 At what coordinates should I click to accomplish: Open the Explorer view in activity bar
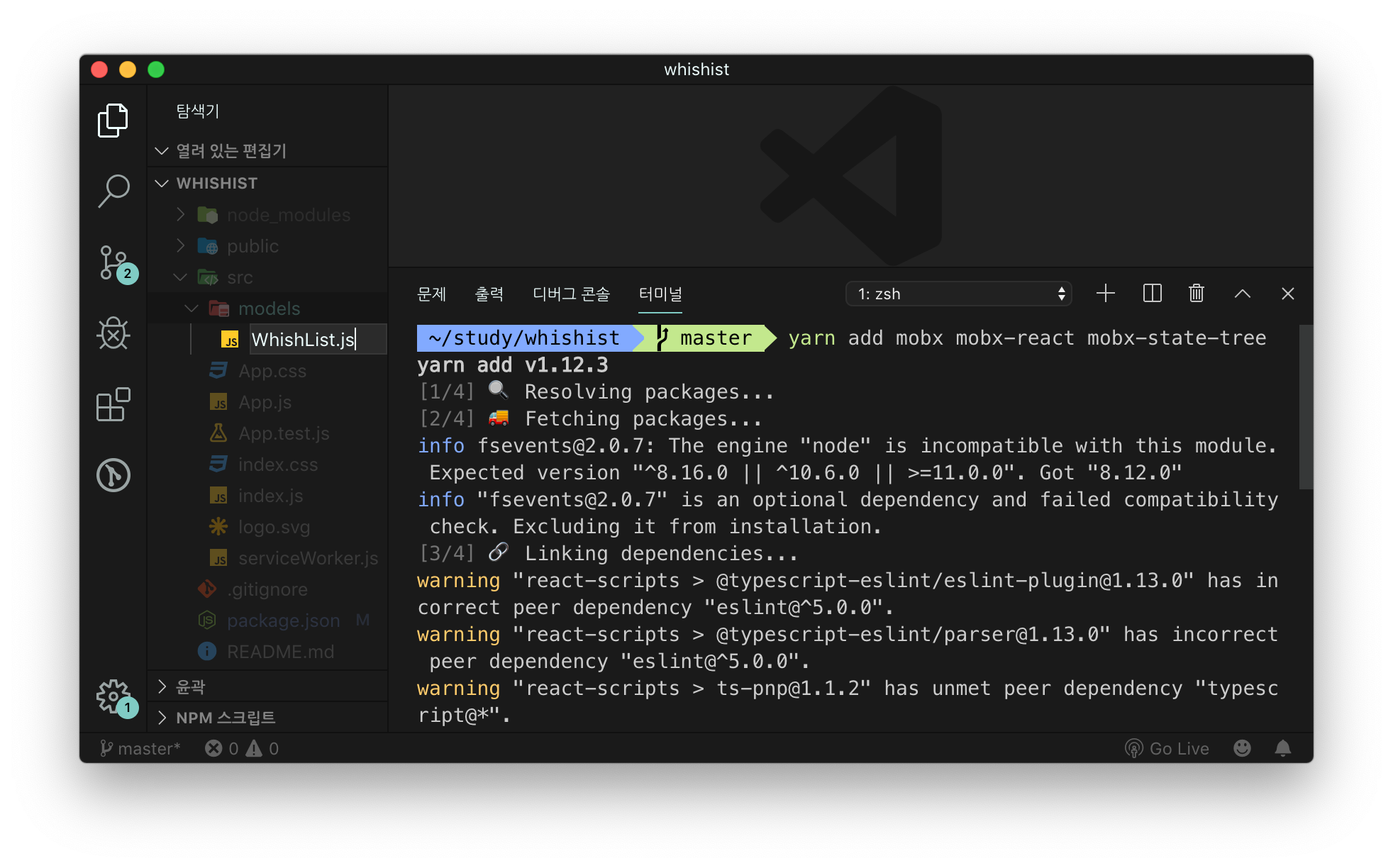coord(113,120)
